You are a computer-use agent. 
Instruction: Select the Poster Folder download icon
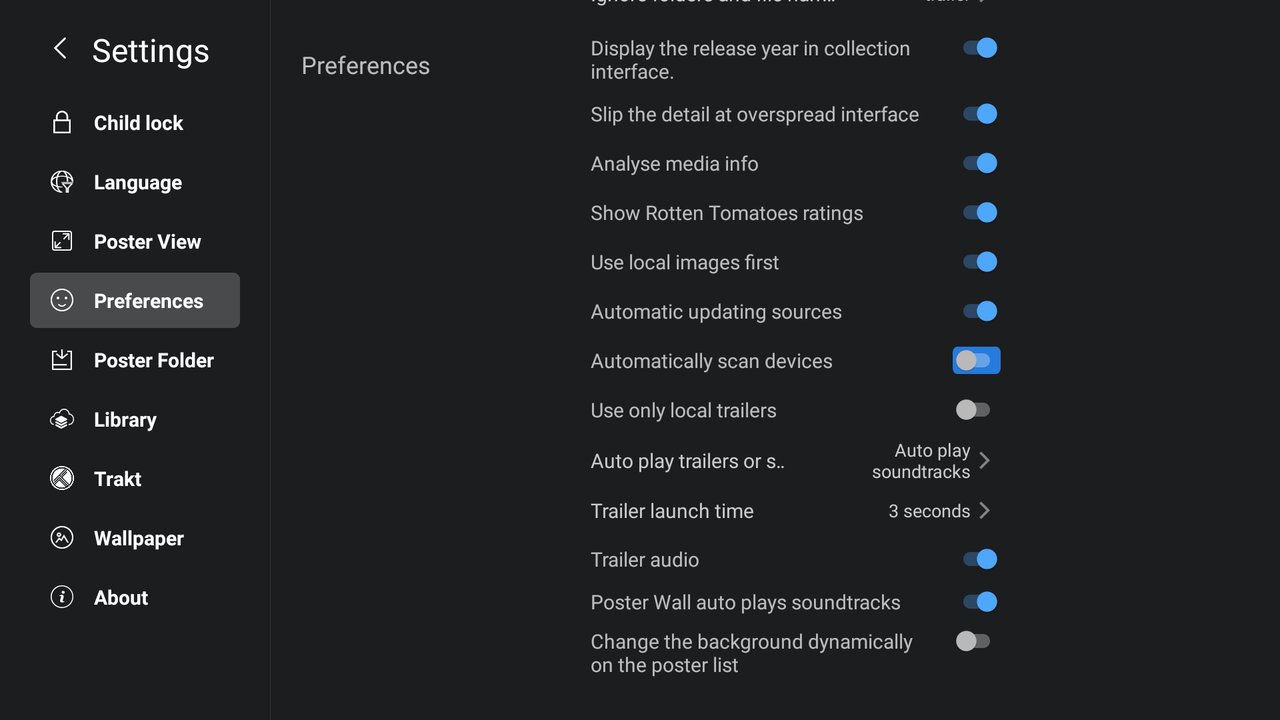coord(62,360)
